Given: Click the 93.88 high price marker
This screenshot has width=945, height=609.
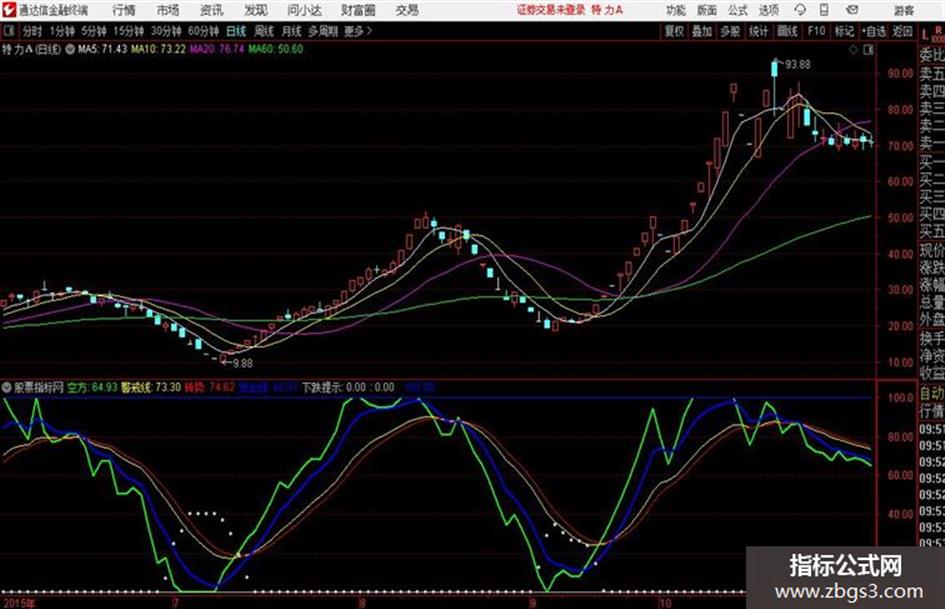Looking at the screenshot, I should point(797,64).
